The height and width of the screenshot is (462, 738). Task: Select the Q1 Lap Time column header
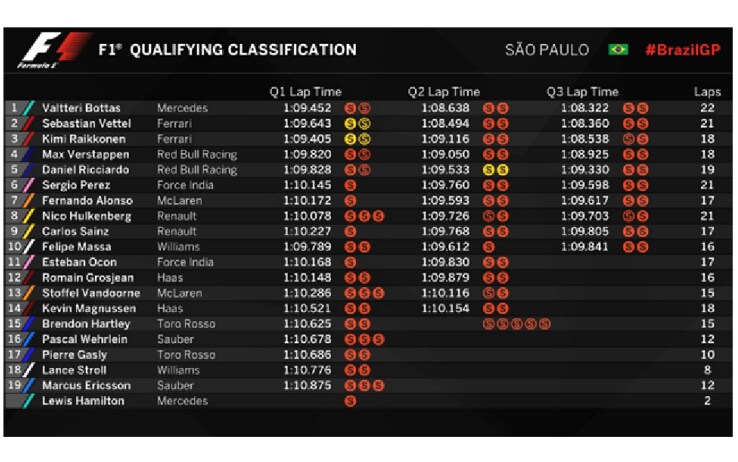click(305, 92)
